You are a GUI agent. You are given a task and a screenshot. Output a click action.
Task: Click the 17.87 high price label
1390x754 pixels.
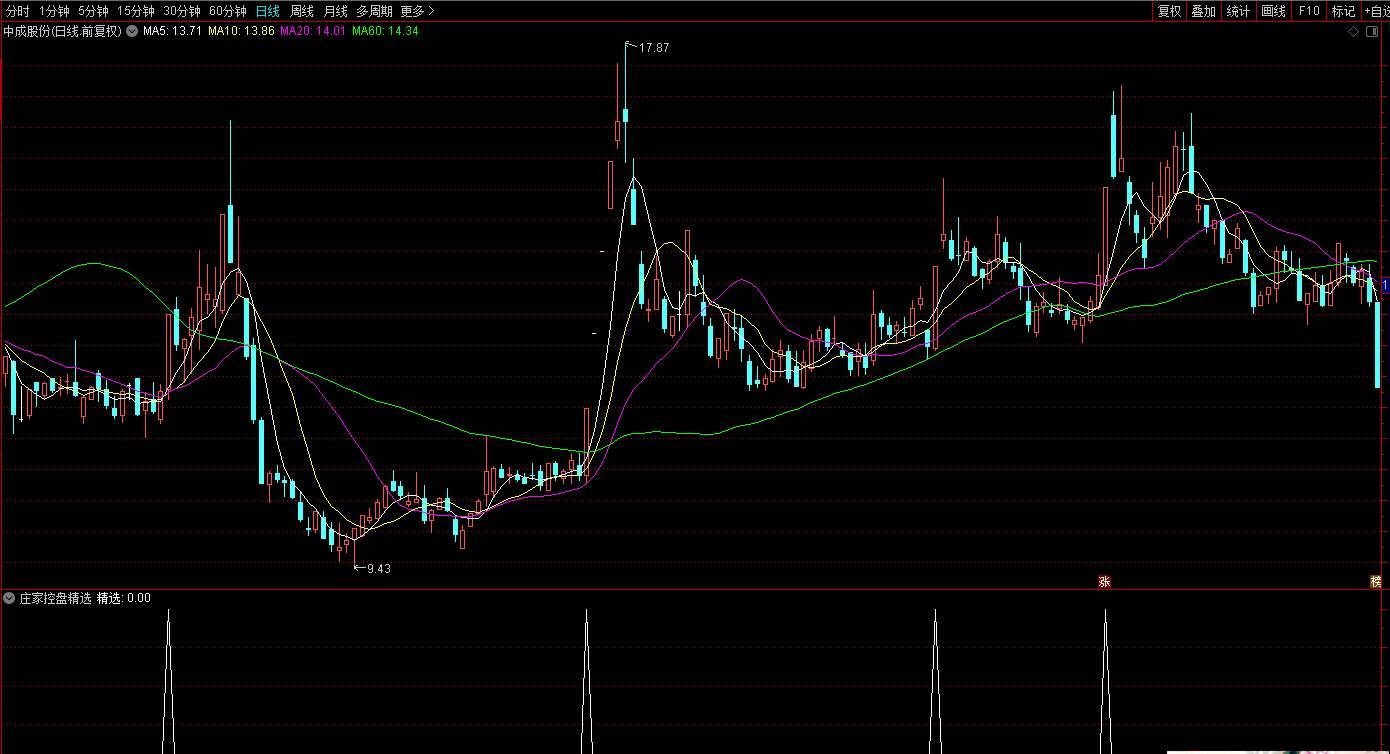pyautogui.click(x=654, y=47)
